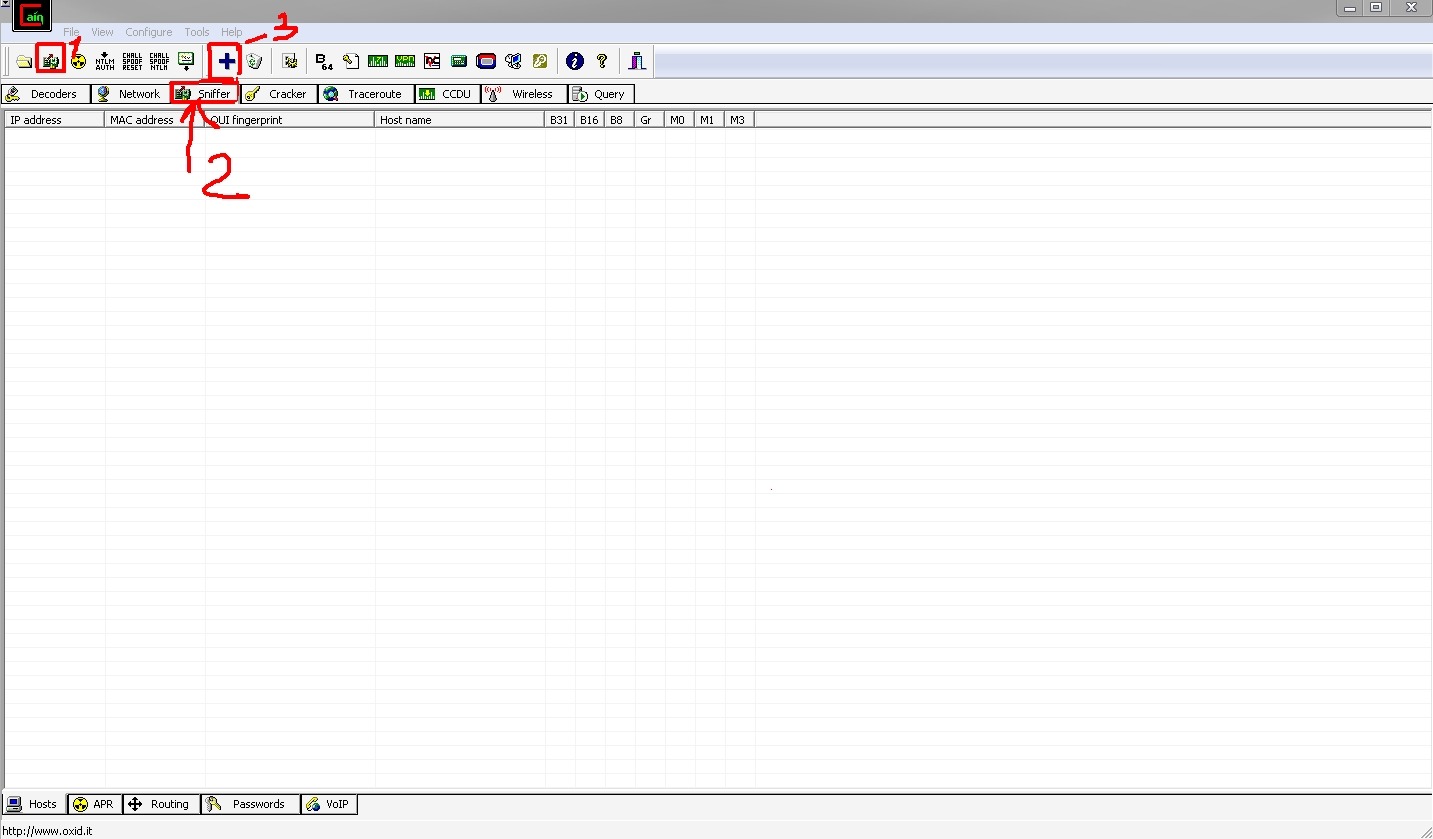Start the sniffer using the network card toolbar icon
This screenshot has width=1433, height=839.
[x=51, y=61]
